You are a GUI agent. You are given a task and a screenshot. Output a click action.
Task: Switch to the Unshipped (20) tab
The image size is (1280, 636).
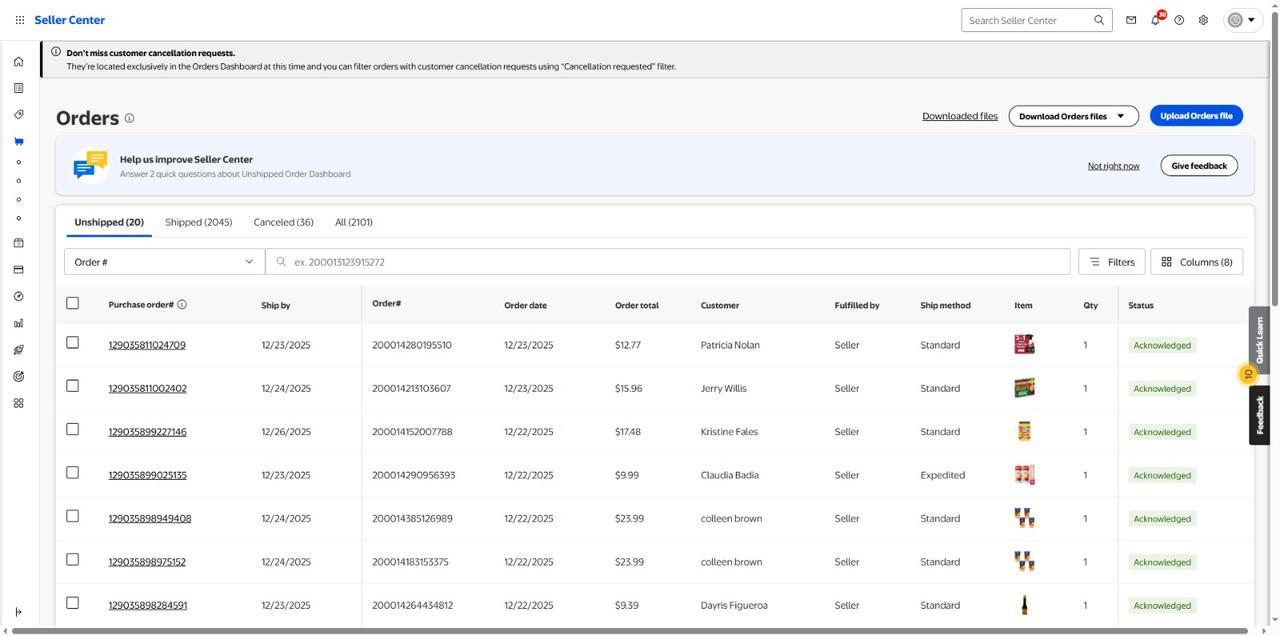tap(109, 222)
